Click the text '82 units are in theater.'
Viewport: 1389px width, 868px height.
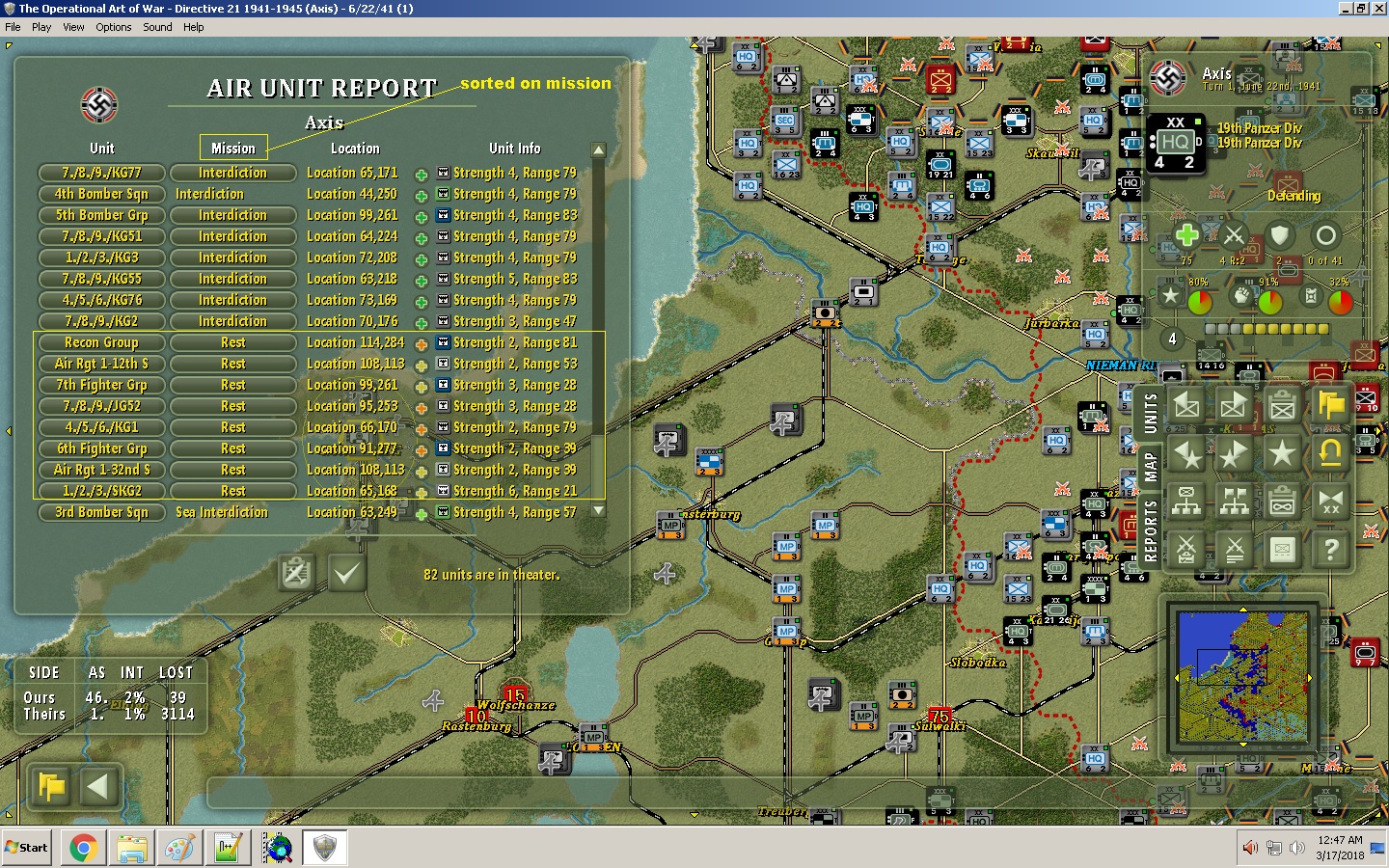point(492,575)
